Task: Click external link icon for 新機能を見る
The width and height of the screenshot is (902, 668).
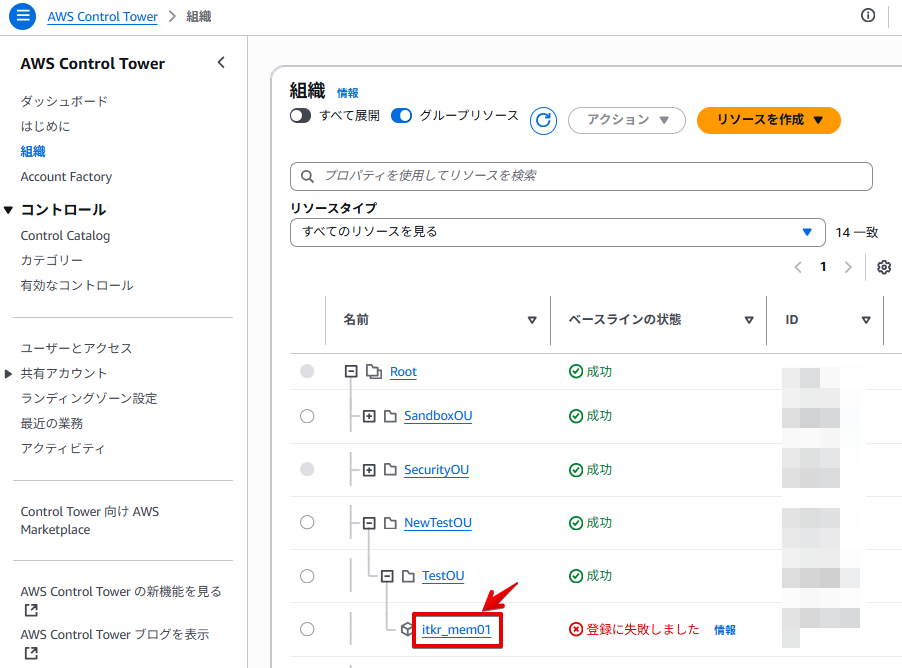Action: click(x=31, y=610)
